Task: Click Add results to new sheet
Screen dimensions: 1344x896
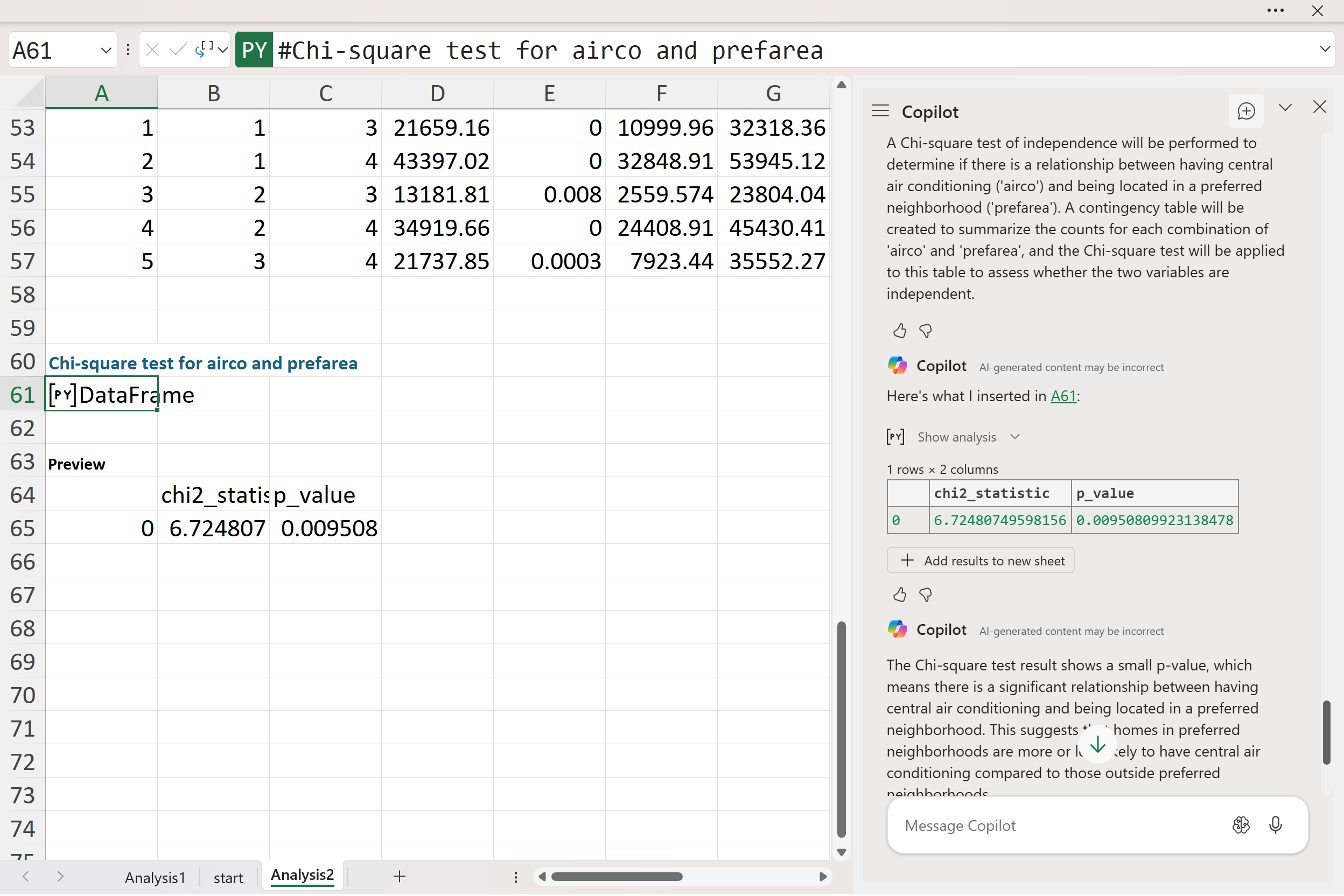Action: tap(980, 561)
